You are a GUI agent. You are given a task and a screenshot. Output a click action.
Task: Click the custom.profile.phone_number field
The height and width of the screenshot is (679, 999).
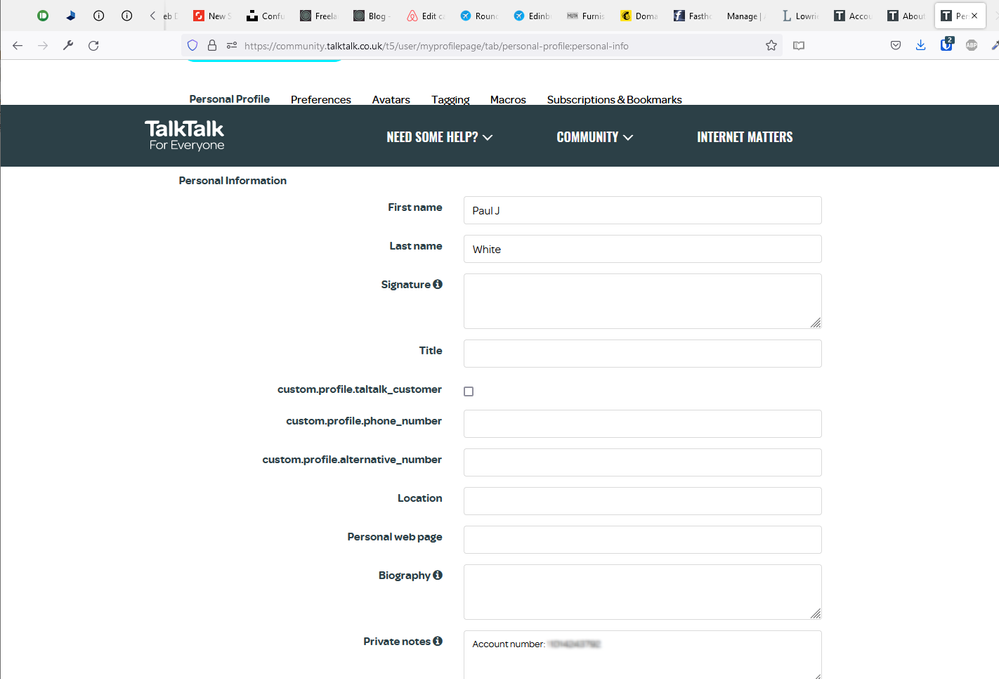click(x=642, y=424)
